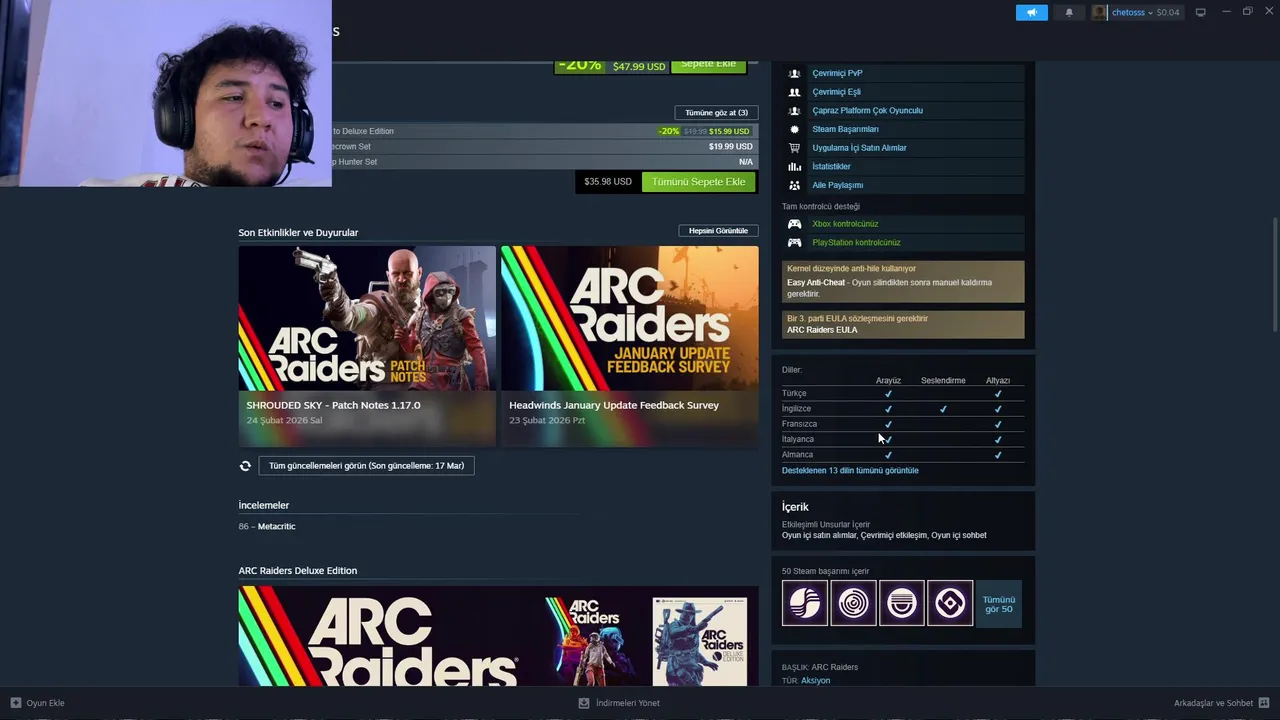1280x720 pixels.
Task: Click the page vertical scrollbar
Action: pyautogui.click(x=1275, y=275)
